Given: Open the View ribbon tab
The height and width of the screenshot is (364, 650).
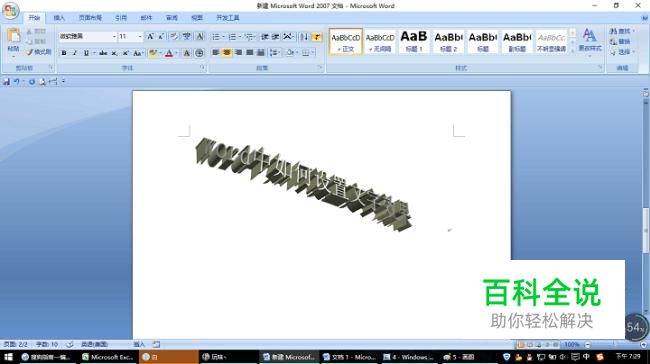Looking at the screenshot, I should [x=197, y=18].
